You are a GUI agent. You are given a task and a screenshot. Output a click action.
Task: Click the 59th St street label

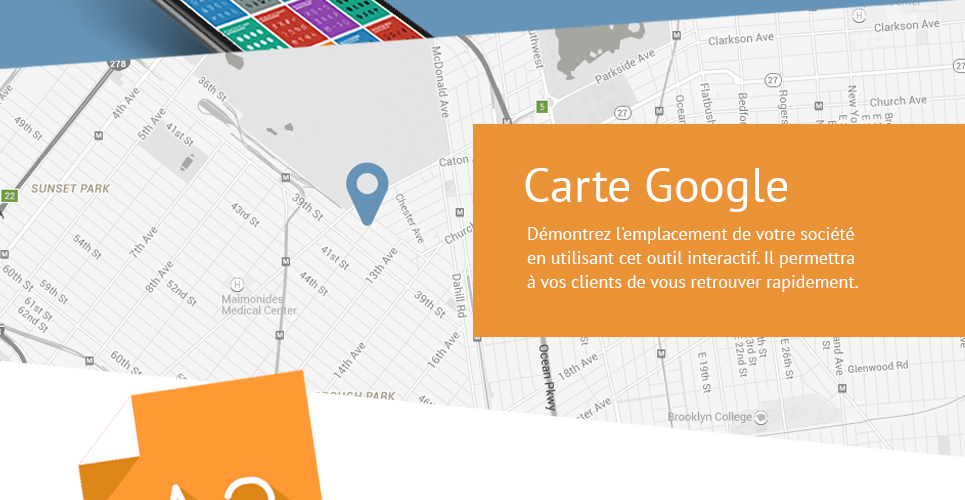pyautogui.click(x=53, y=292)
